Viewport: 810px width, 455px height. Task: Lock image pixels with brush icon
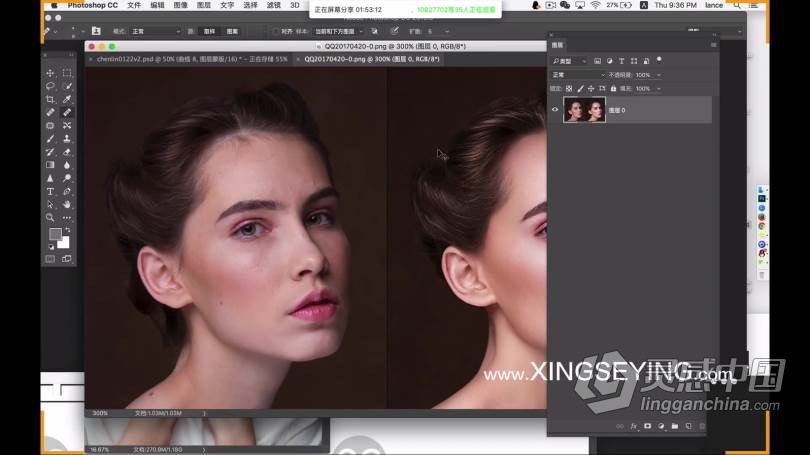[x=580, y=89]
